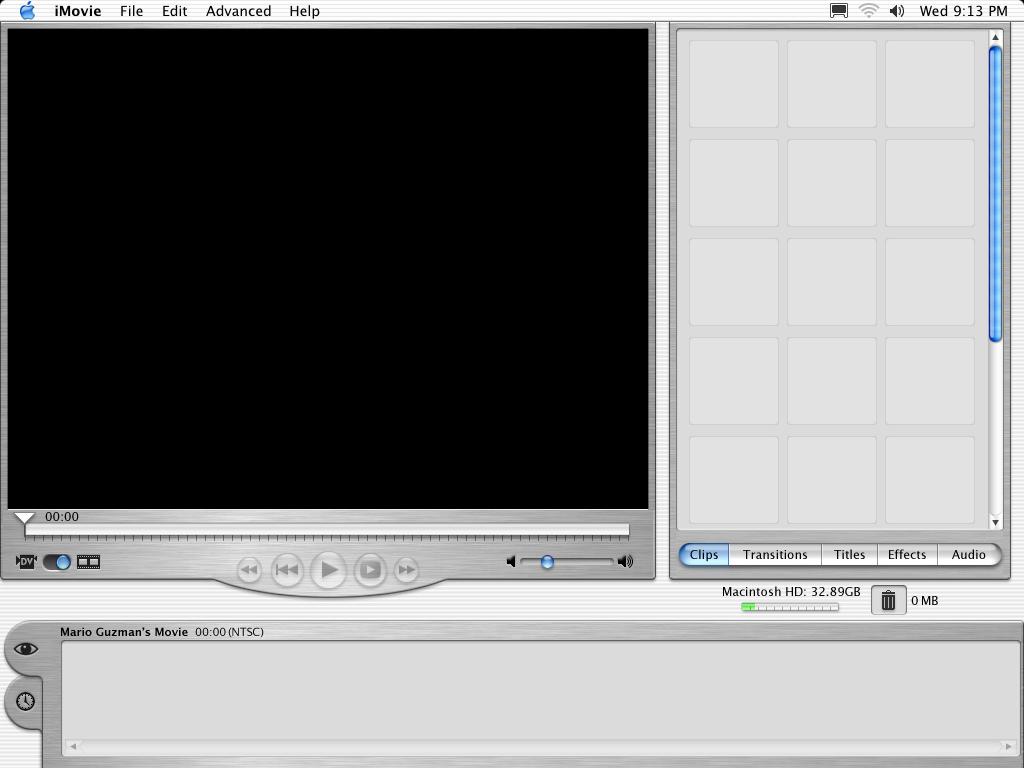Open the Edit menu

pyautogui.click(x=174, y=11)
